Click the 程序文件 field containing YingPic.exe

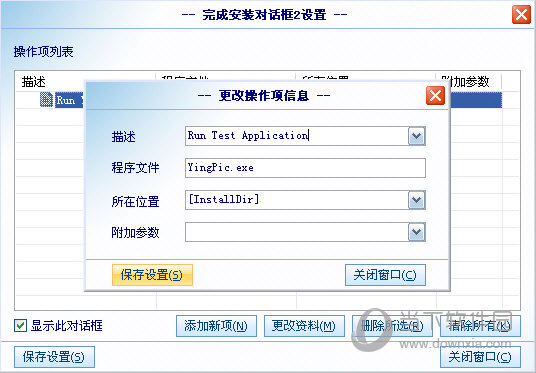(x=305, y=168)
